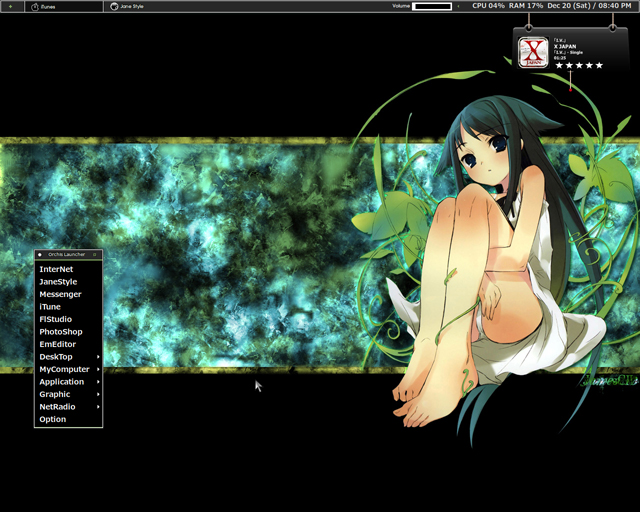Image resolution: width=640 pixels, height=512 pixels.
Task: Switch to the iTunes taskbar button
Action: [64, 7]
